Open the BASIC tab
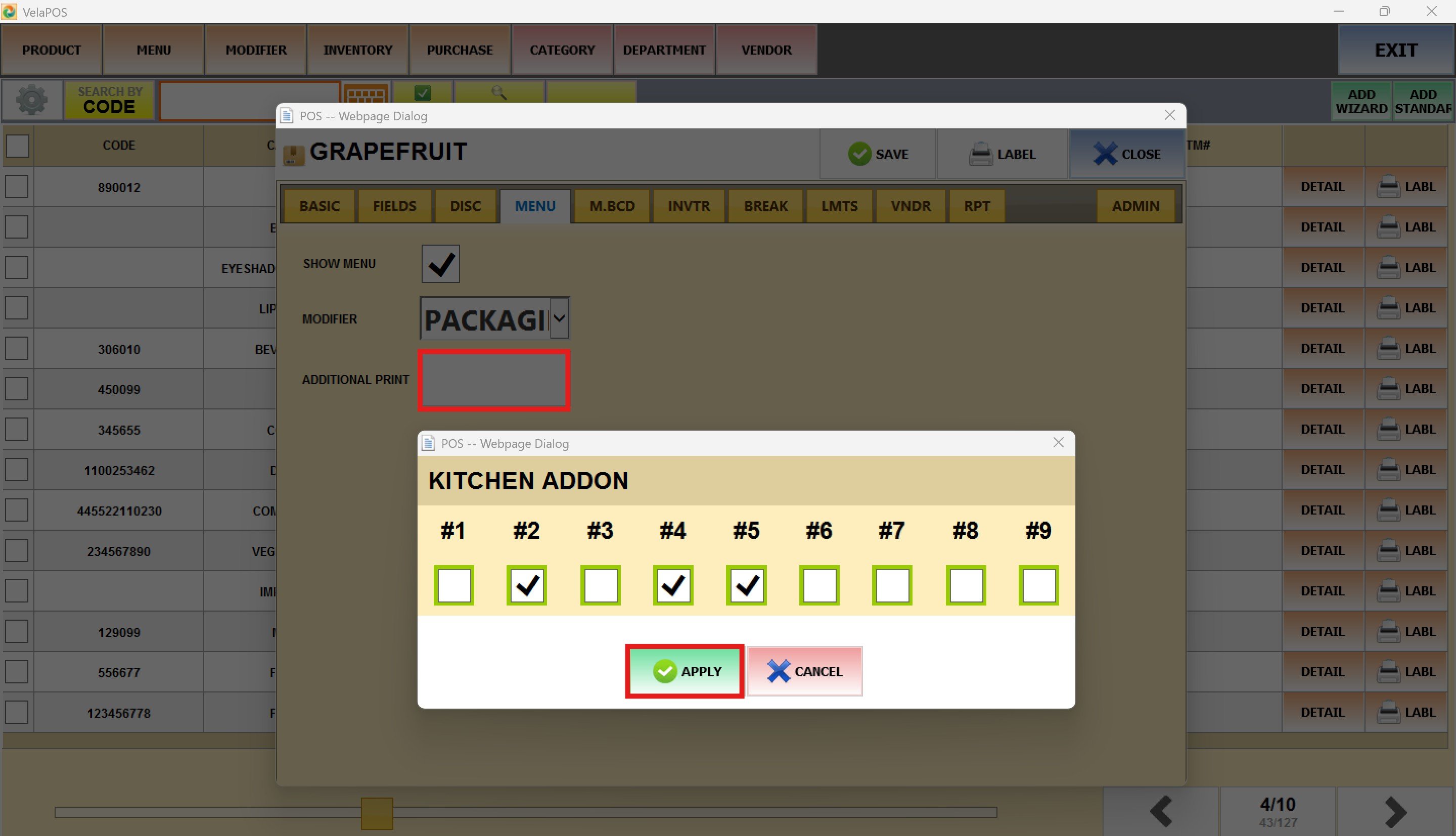Image resolution: width=1456 pixels, height=836 pixels. pyautogui.click(x=319, y=206)
